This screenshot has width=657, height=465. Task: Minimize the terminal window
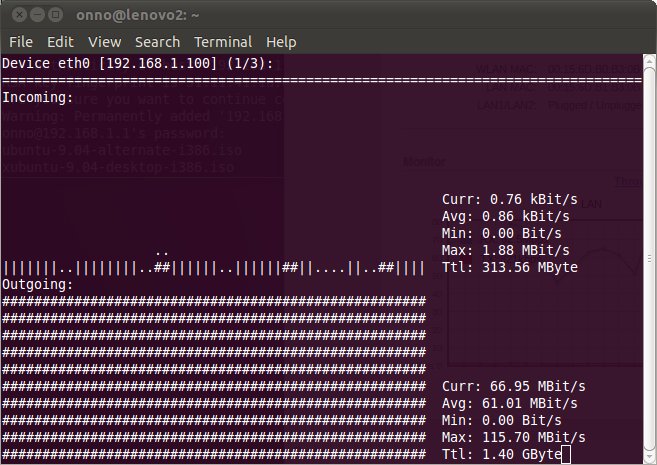click(36, 14)
